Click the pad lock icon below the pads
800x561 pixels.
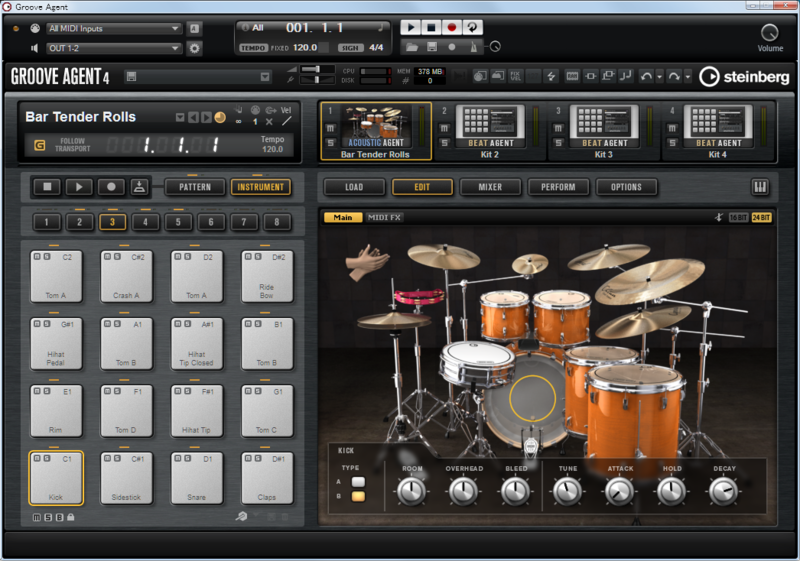click(71, 517)
